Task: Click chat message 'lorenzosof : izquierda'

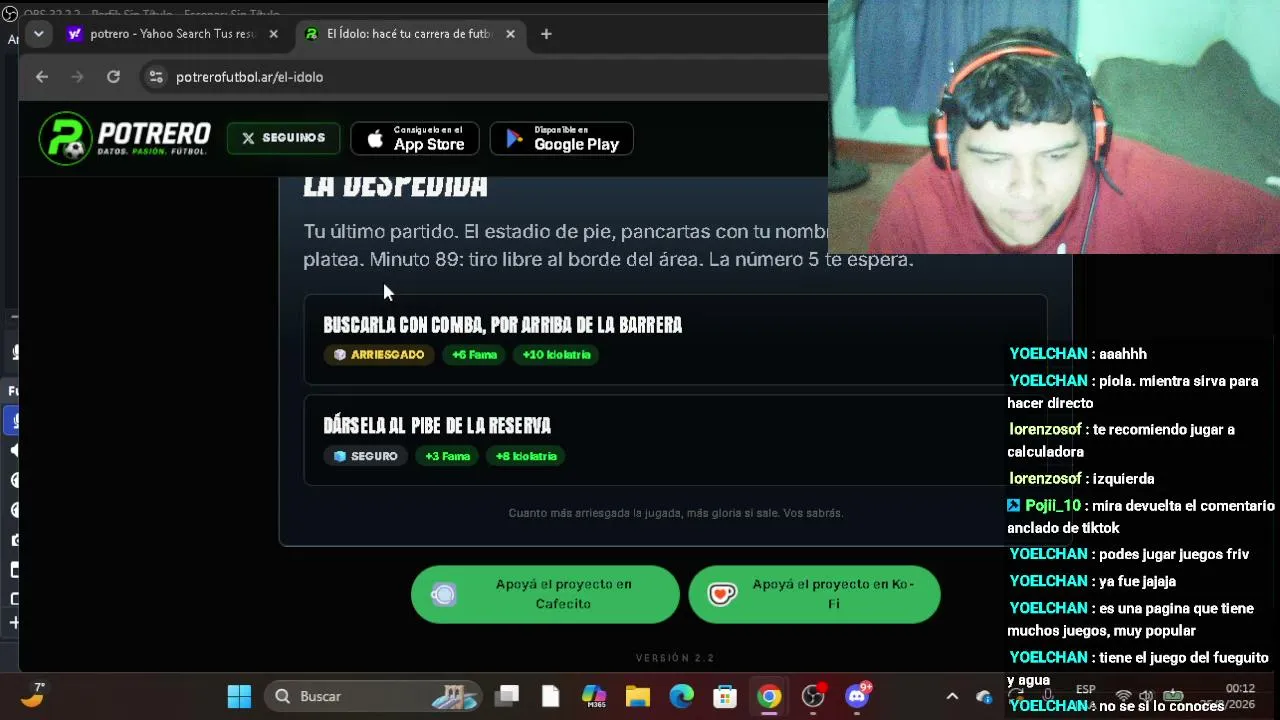Action: pos(1082,479)
